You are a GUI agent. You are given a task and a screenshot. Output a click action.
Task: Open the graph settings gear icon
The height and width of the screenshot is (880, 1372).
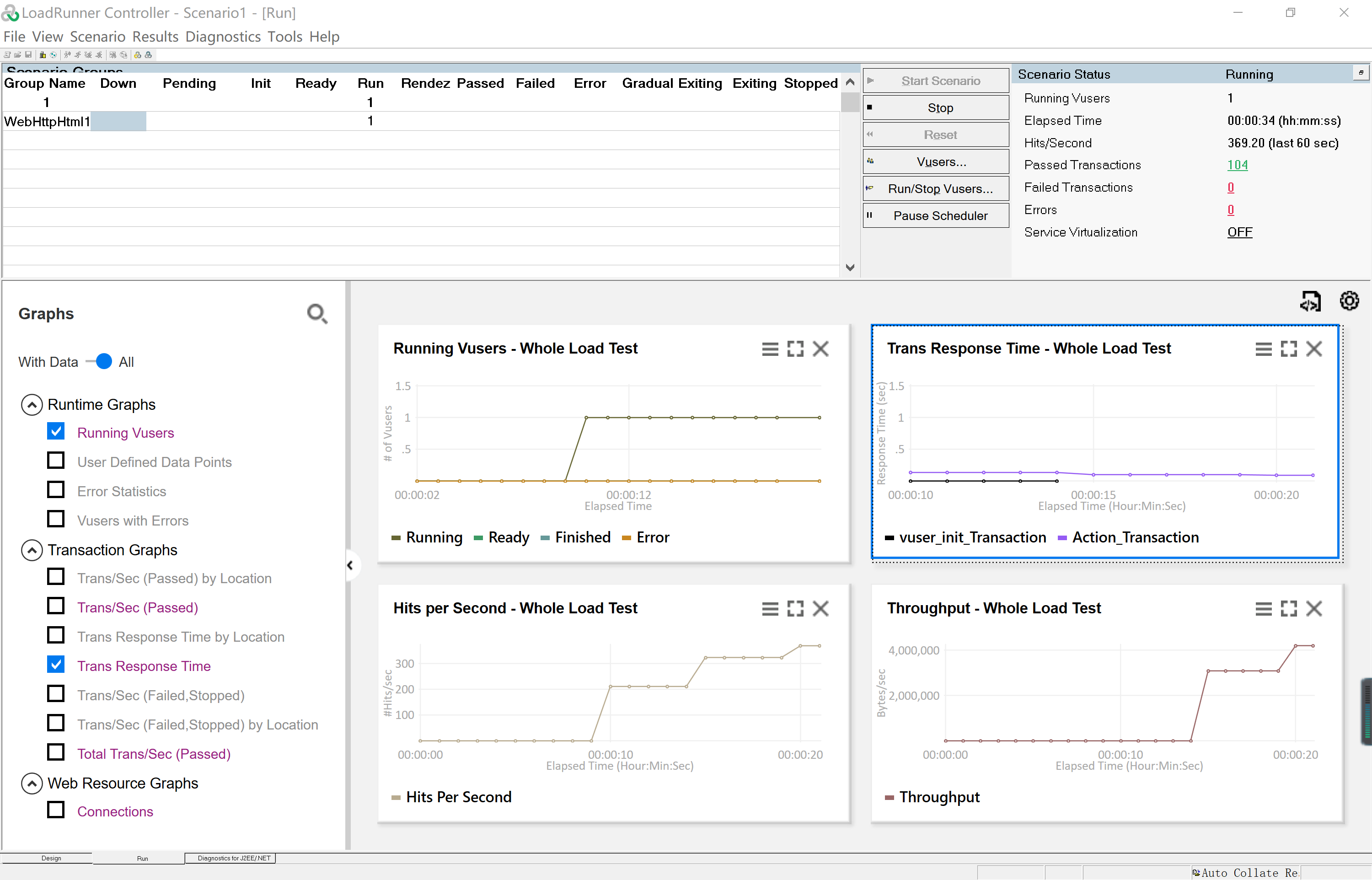coord(1349,300)
